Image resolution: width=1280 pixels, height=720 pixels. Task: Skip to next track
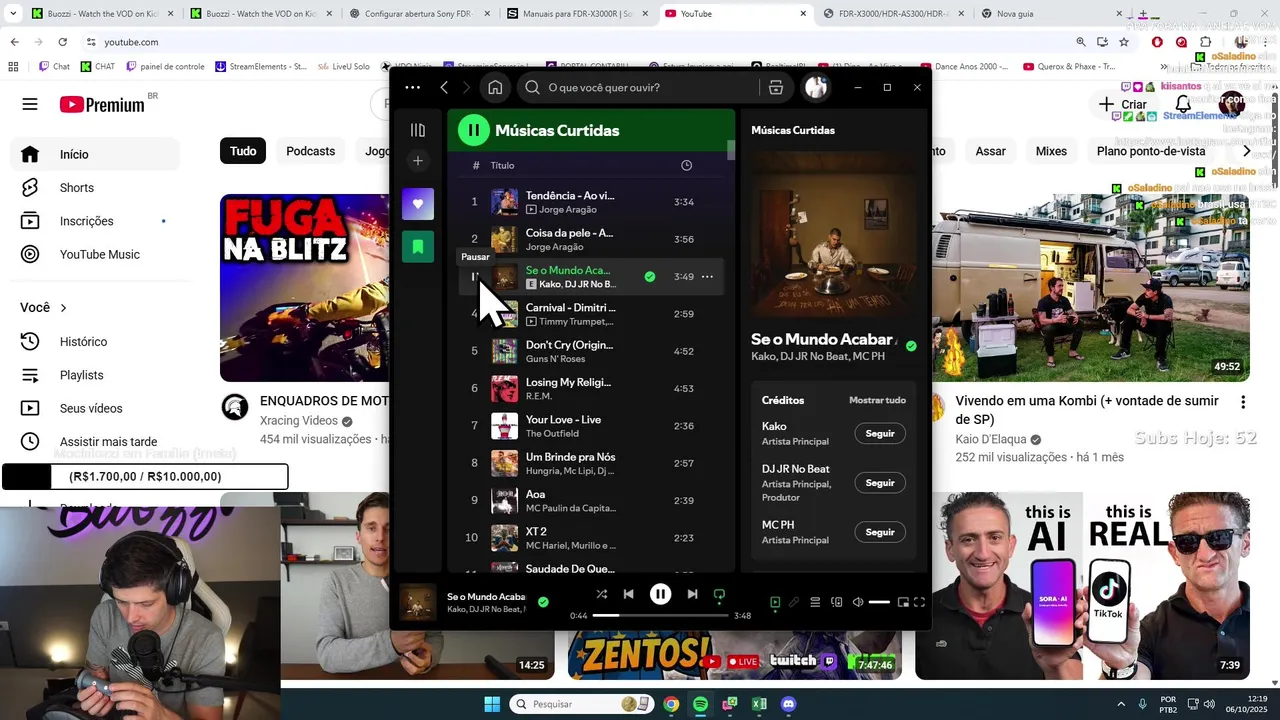point(692,594)
